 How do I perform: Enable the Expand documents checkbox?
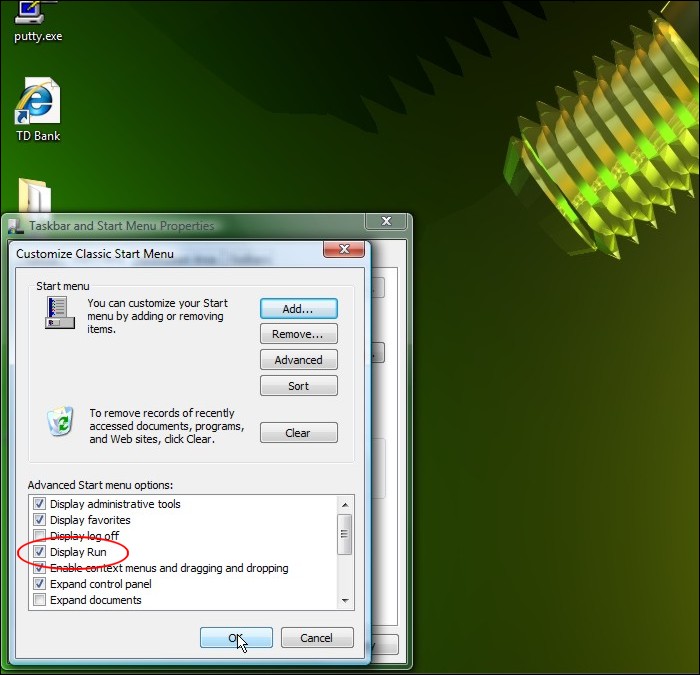[x=40, y=600]
